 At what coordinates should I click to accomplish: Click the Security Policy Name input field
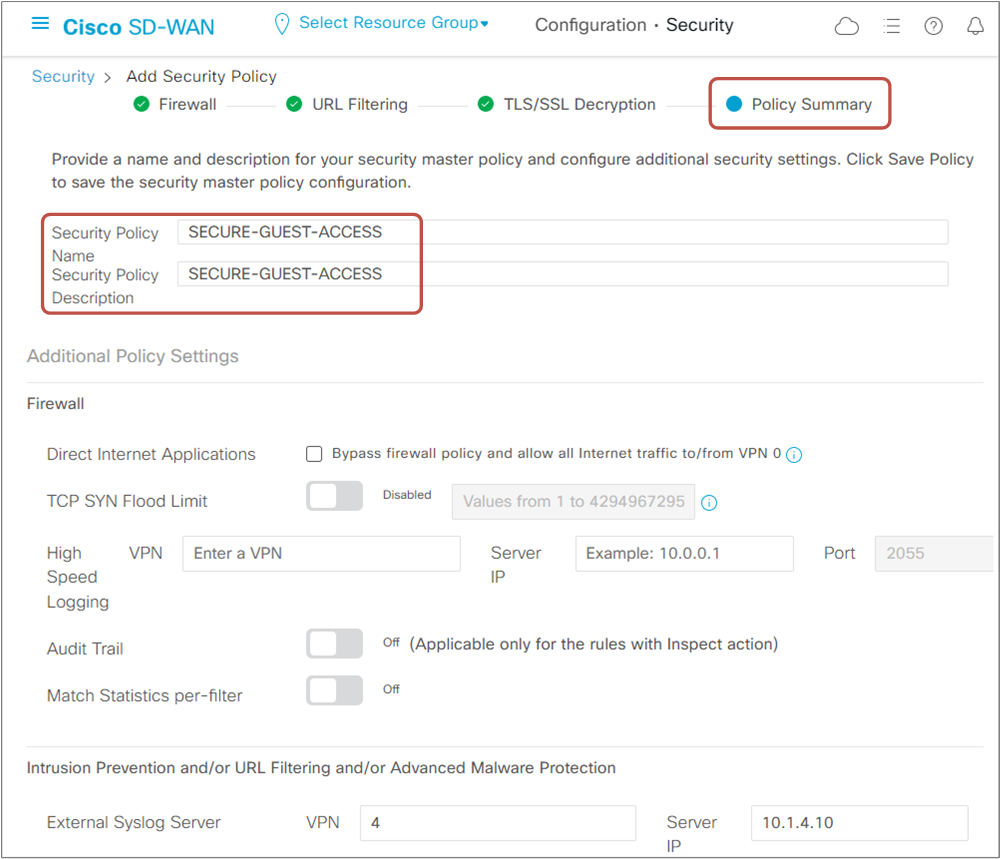[x=560, y=231]
